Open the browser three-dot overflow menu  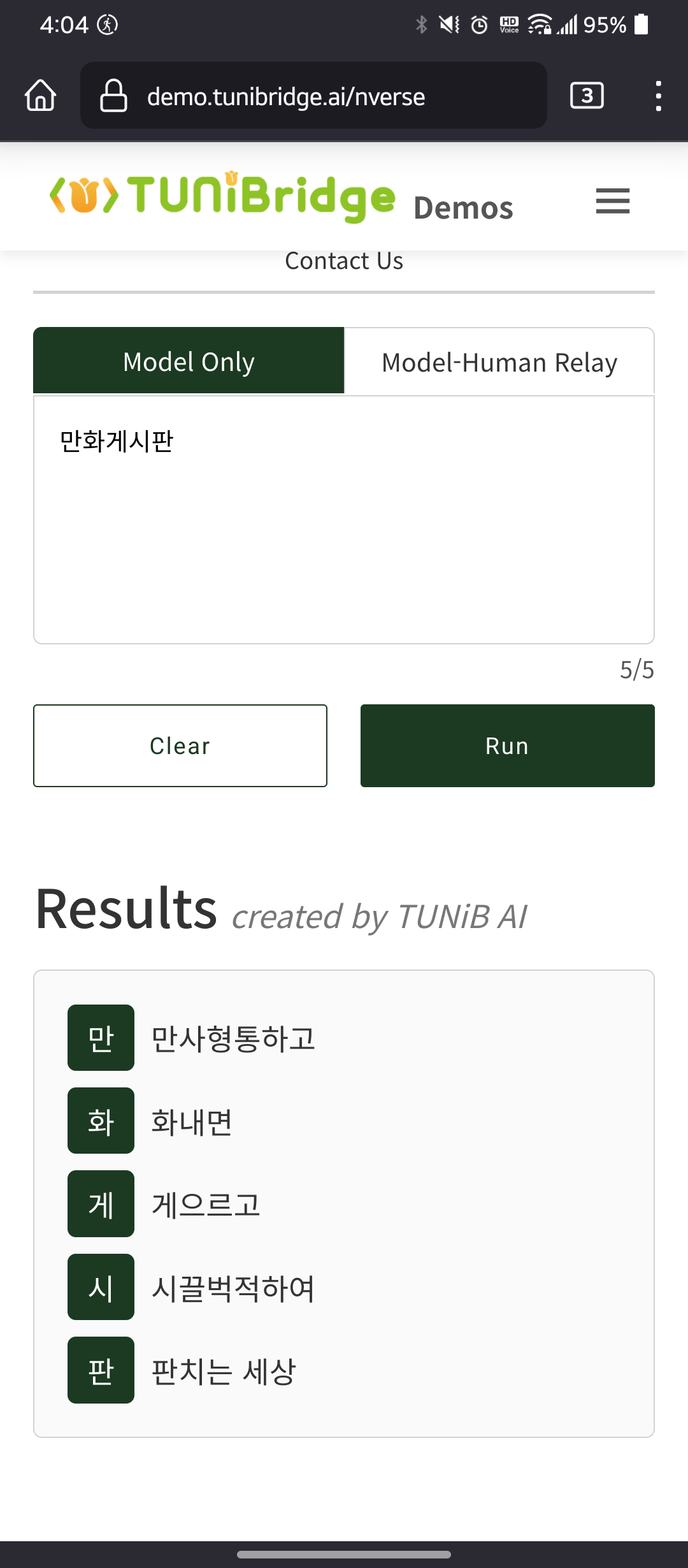(659, 96)
